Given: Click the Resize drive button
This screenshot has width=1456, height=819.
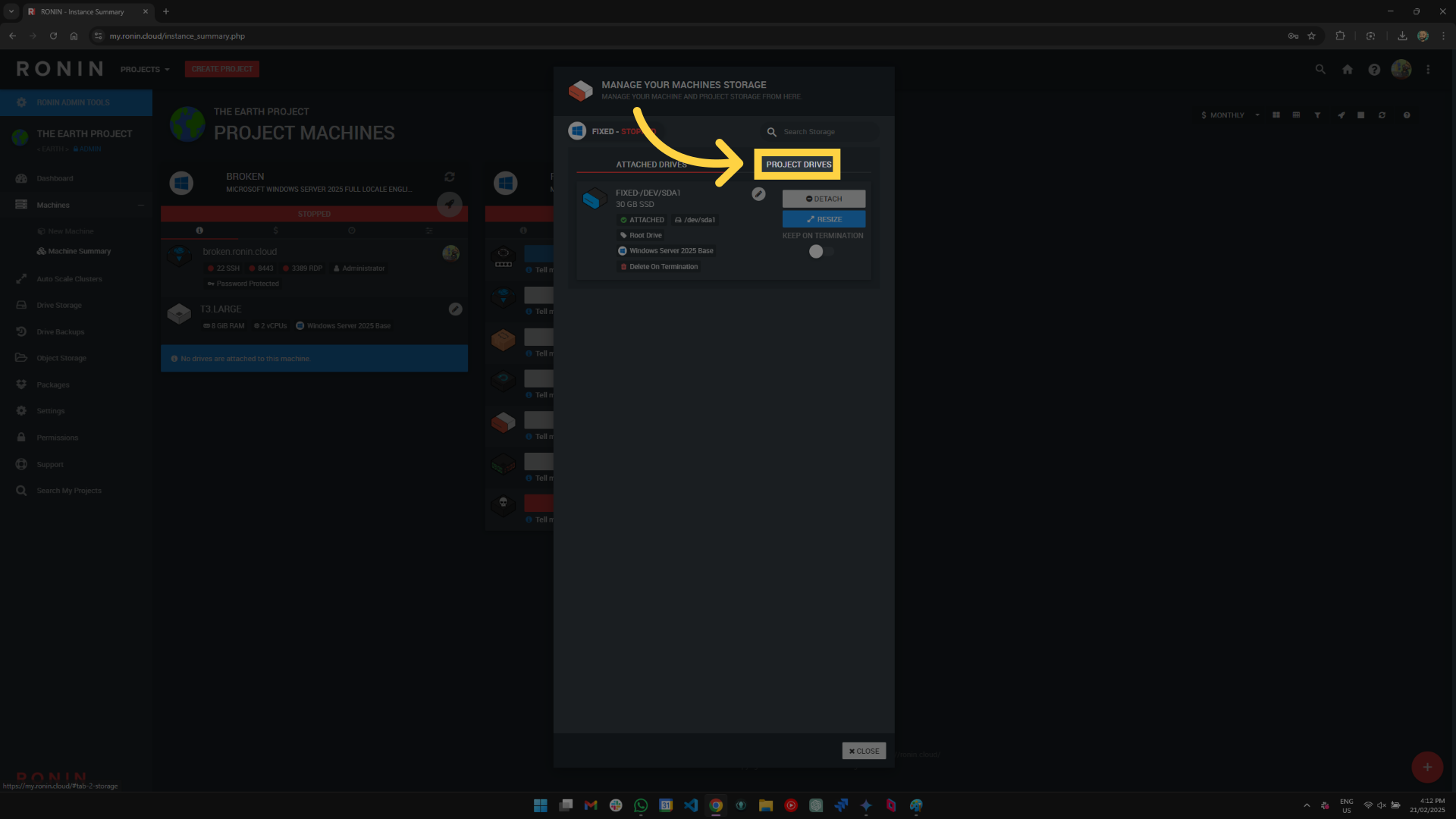Looking at the screenshot, I should tap(824, 219).
